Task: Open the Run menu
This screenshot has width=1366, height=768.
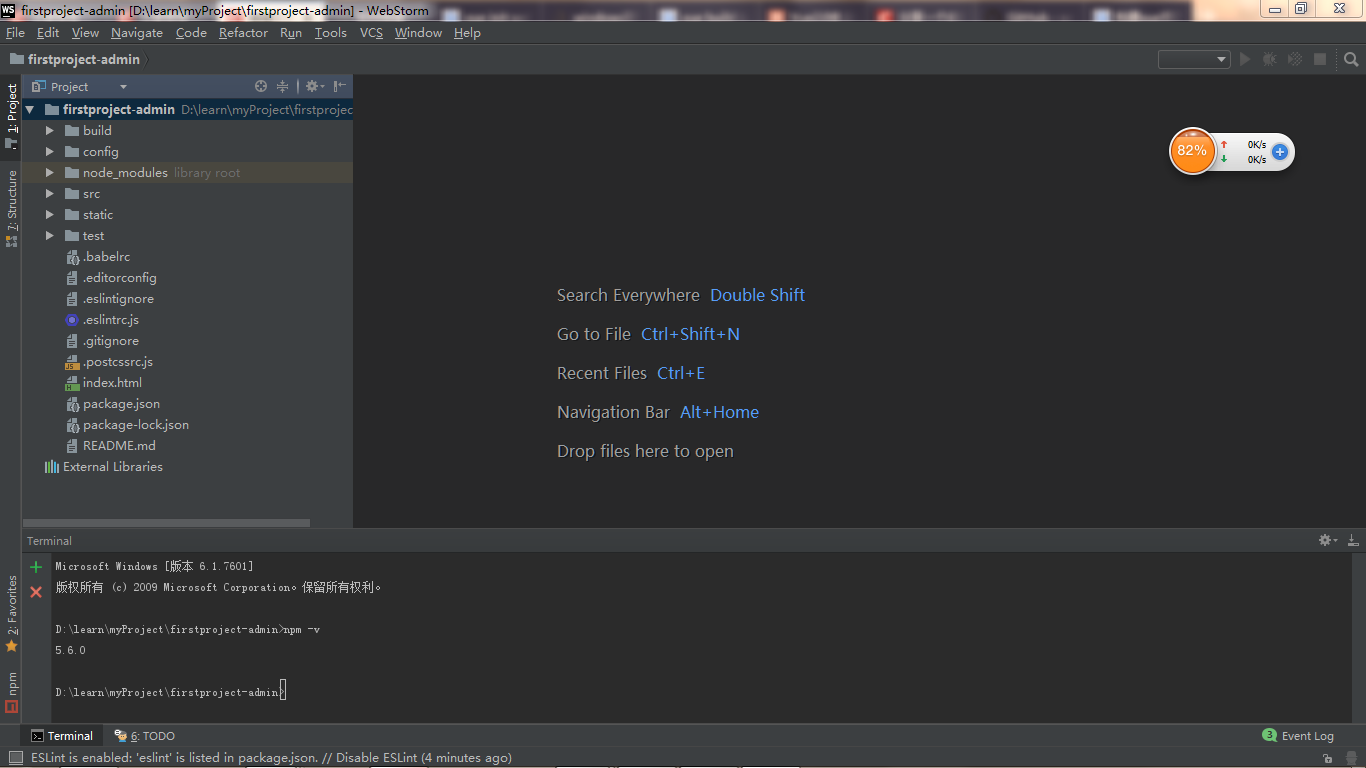Action: (x=291, y=33)
